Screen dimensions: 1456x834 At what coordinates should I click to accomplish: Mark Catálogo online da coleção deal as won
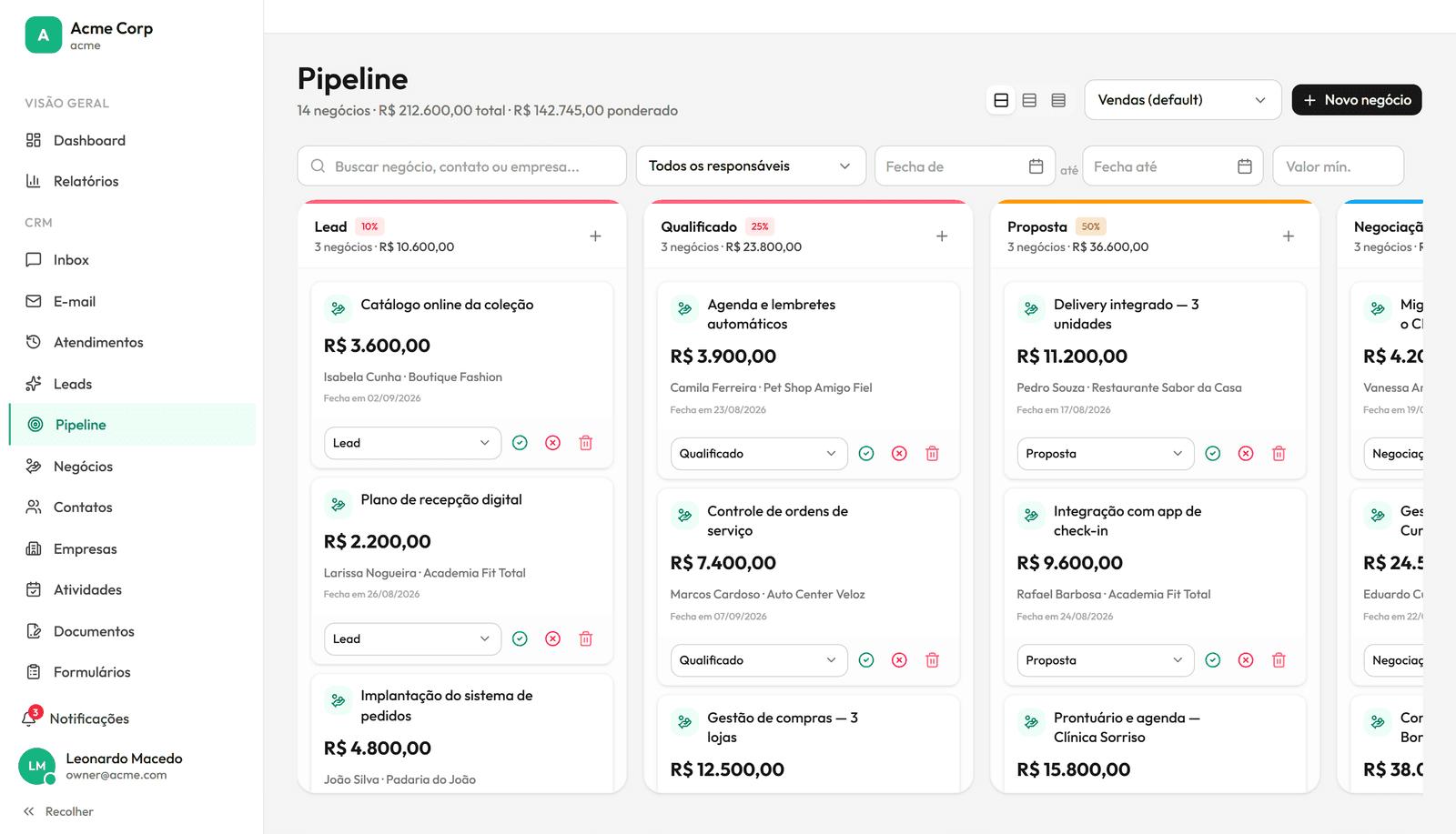(520, 443)
